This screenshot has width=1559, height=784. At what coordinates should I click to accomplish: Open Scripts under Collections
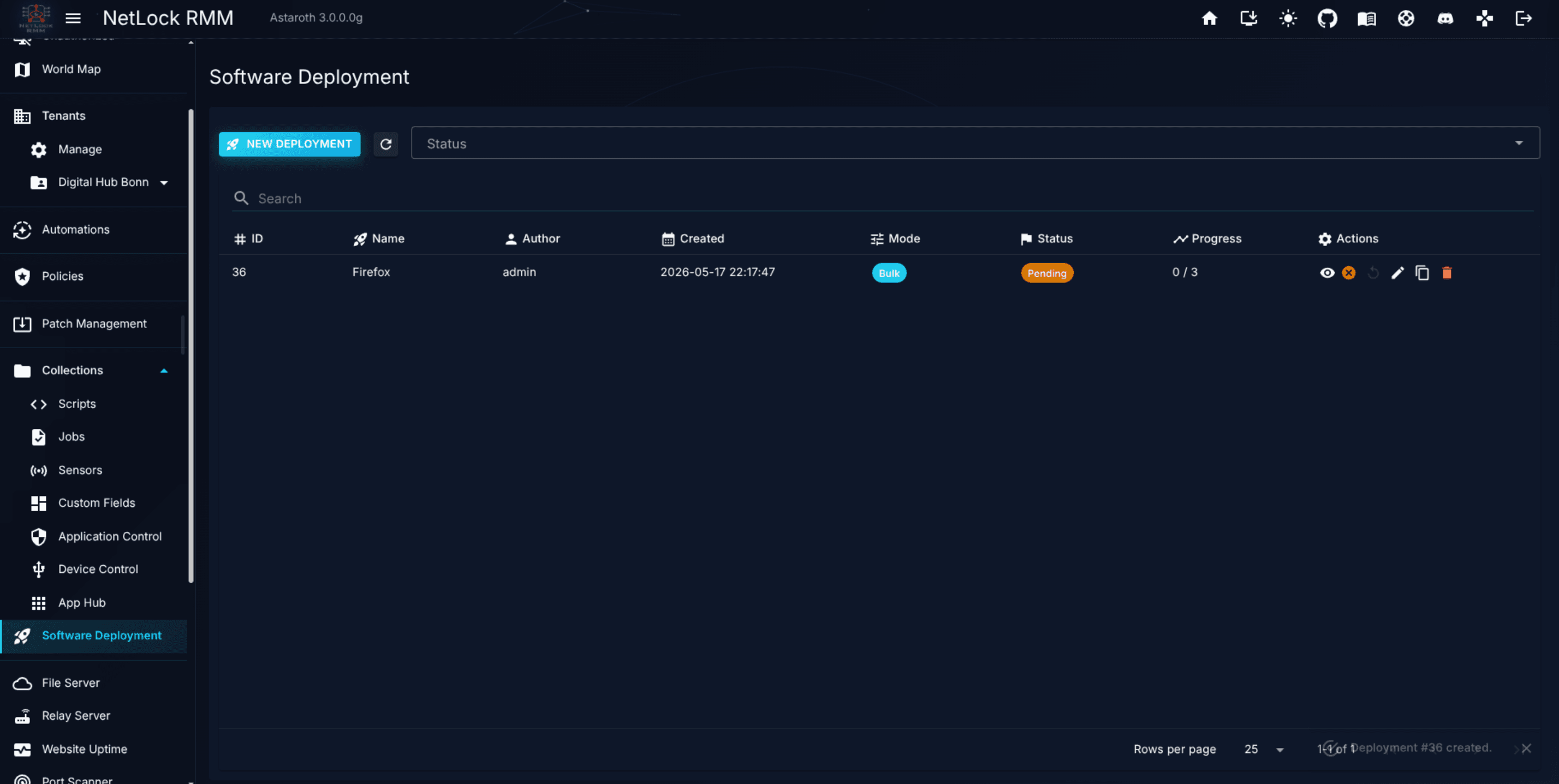[x=94, y=404]
